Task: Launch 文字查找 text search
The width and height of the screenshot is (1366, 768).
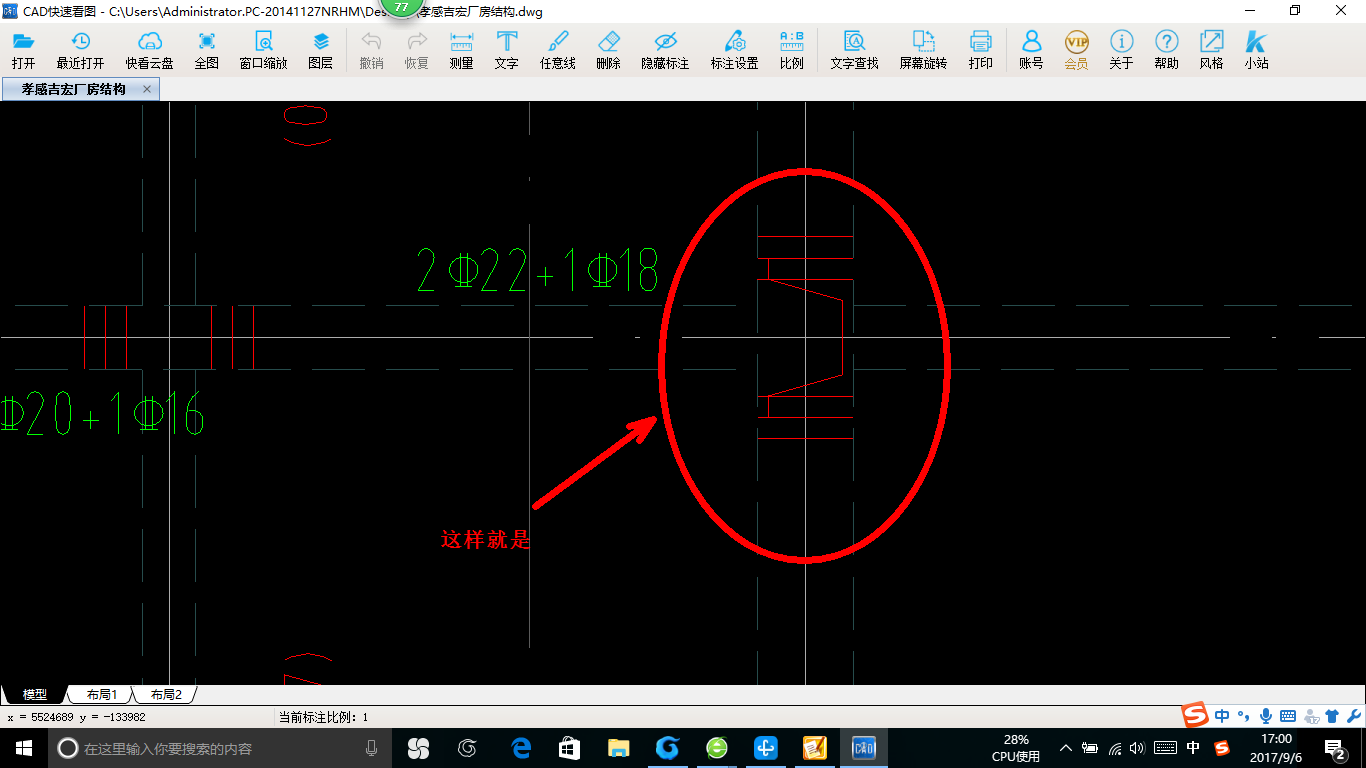Action: tap(855, 50)
